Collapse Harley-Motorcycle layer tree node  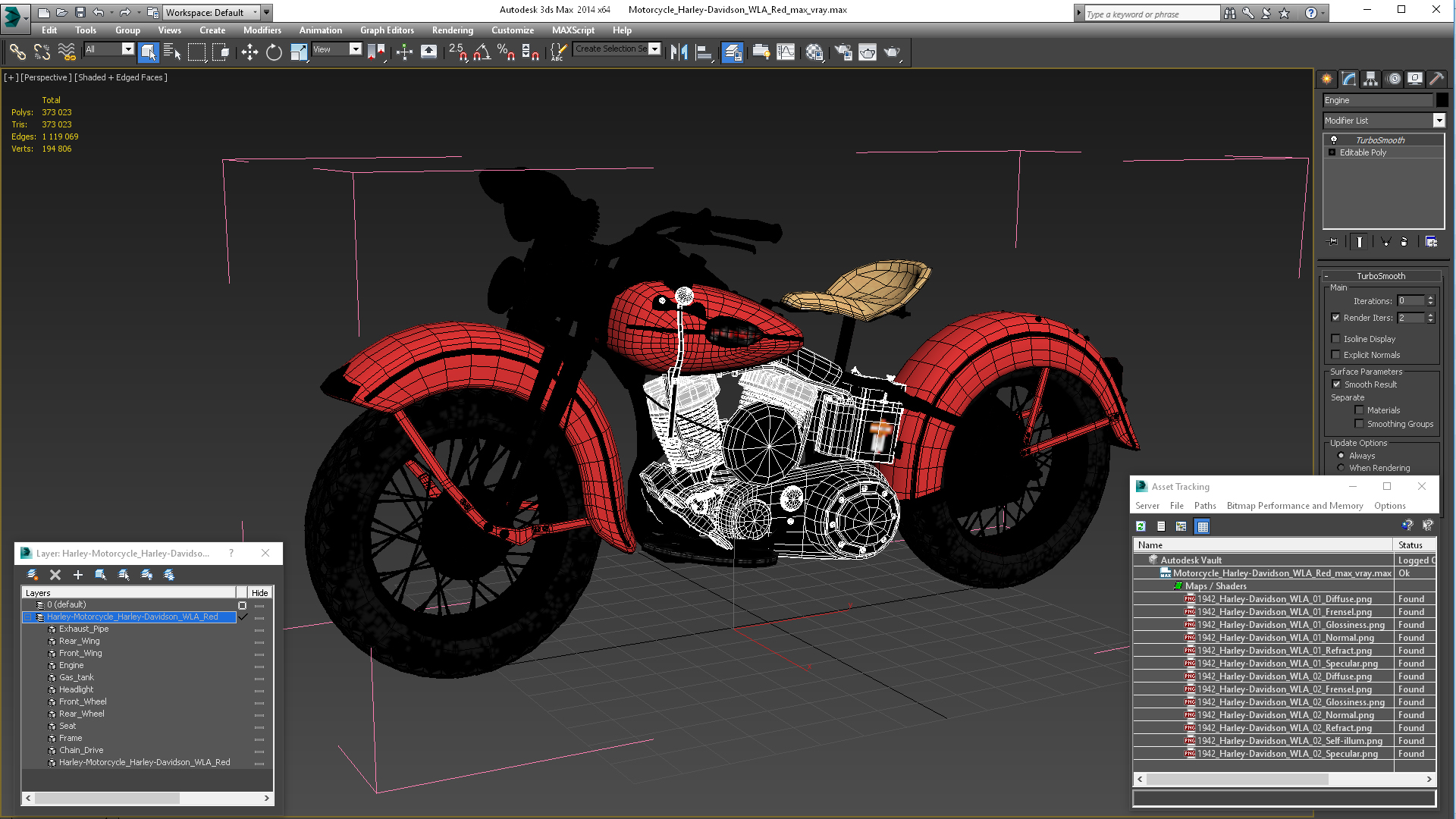pyautogui.click(x=28, y=617)
